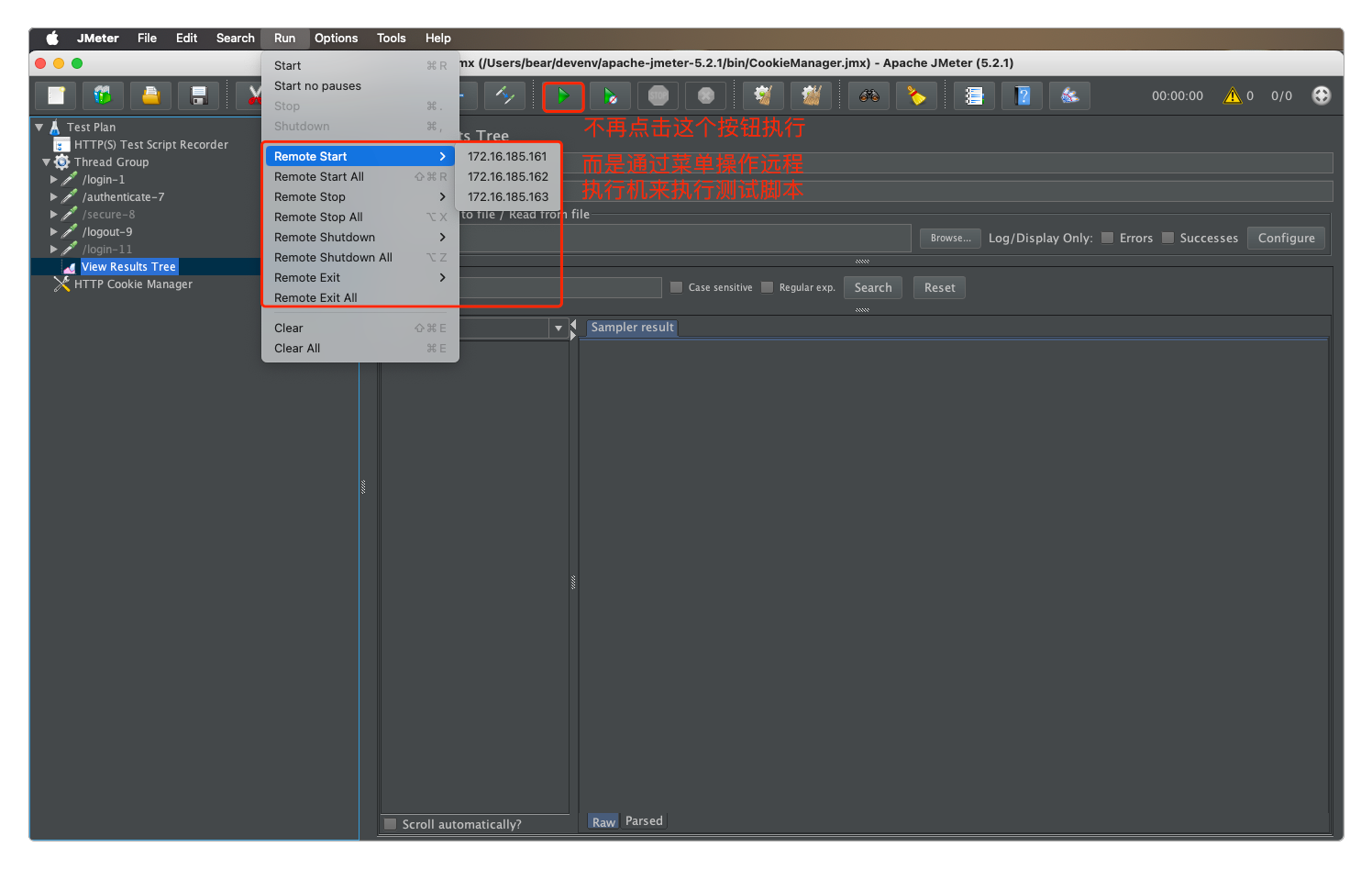Select remote host 172.16.185.161
The width and height of the screenshot is (1372, 869).
507,157
